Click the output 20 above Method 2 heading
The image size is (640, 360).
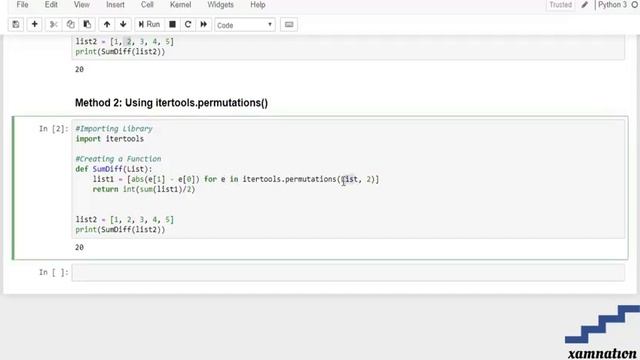79,69
